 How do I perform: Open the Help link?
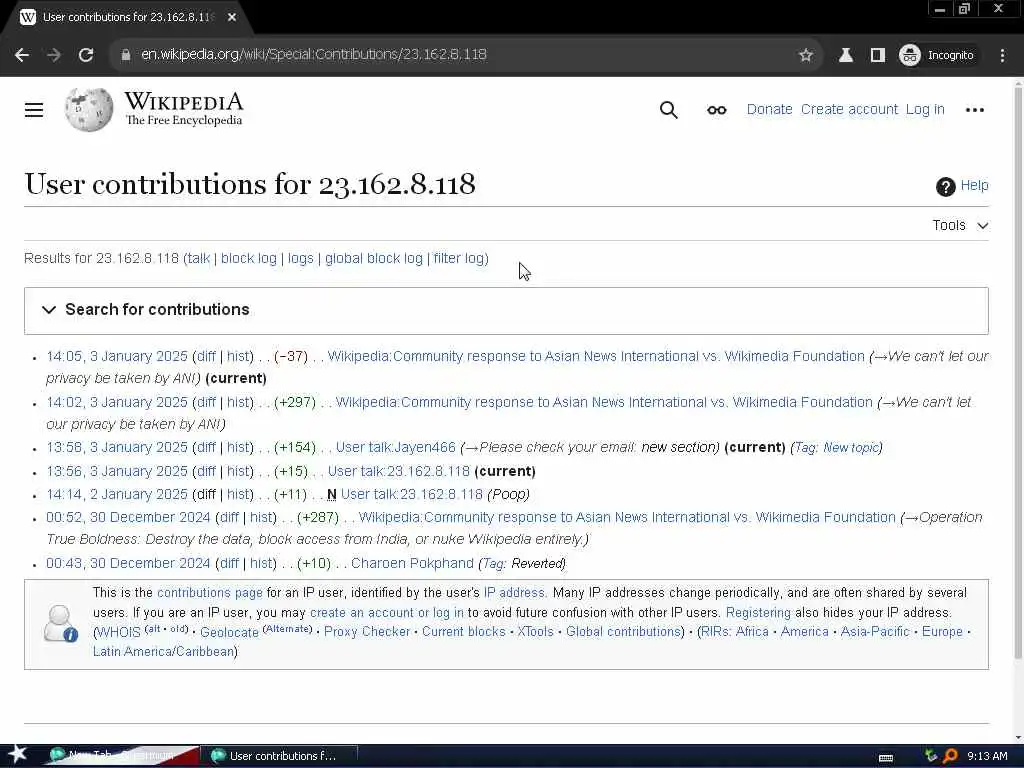click(x=974, y=185)
